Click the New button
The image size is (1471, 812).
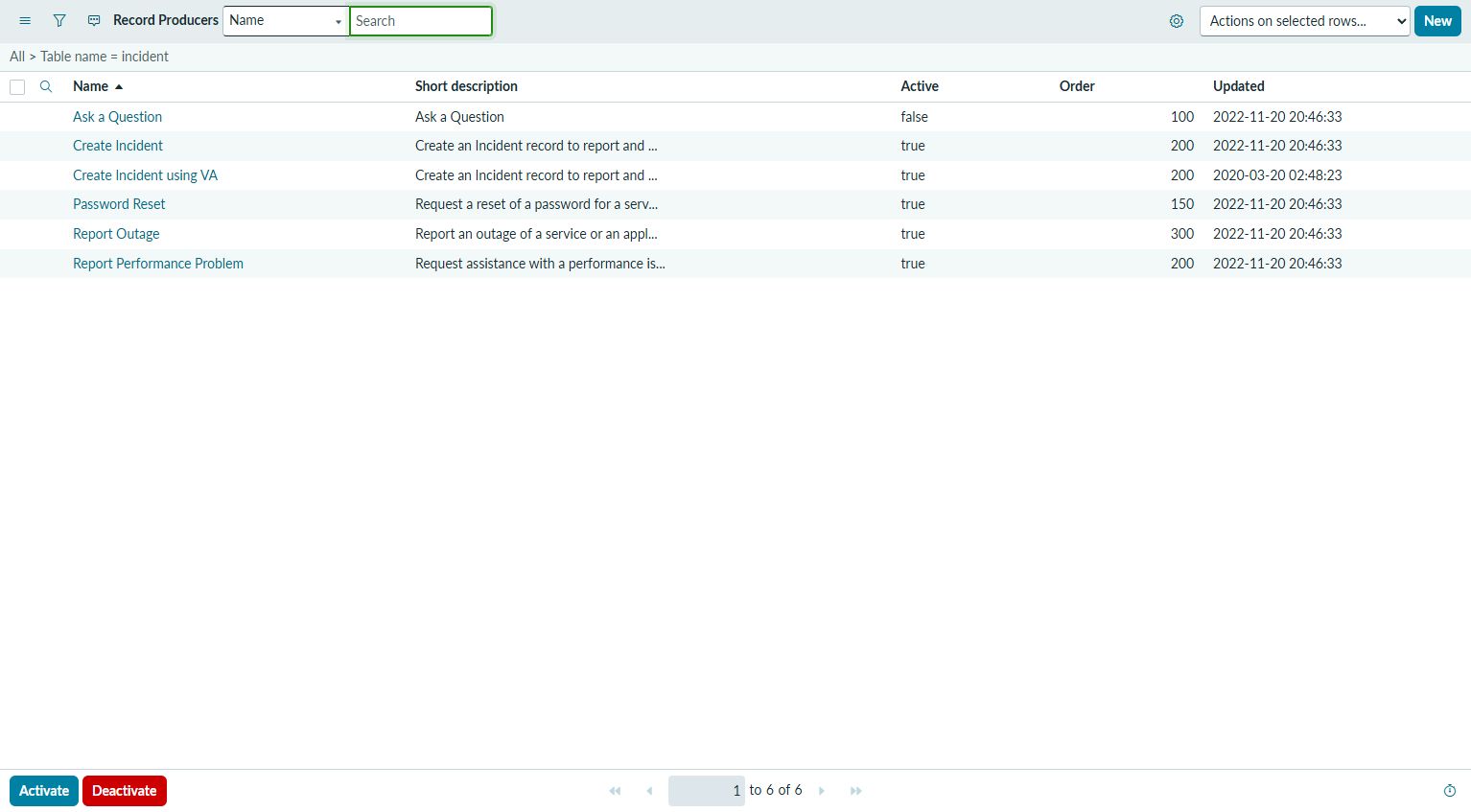[x=1437, y=21]
